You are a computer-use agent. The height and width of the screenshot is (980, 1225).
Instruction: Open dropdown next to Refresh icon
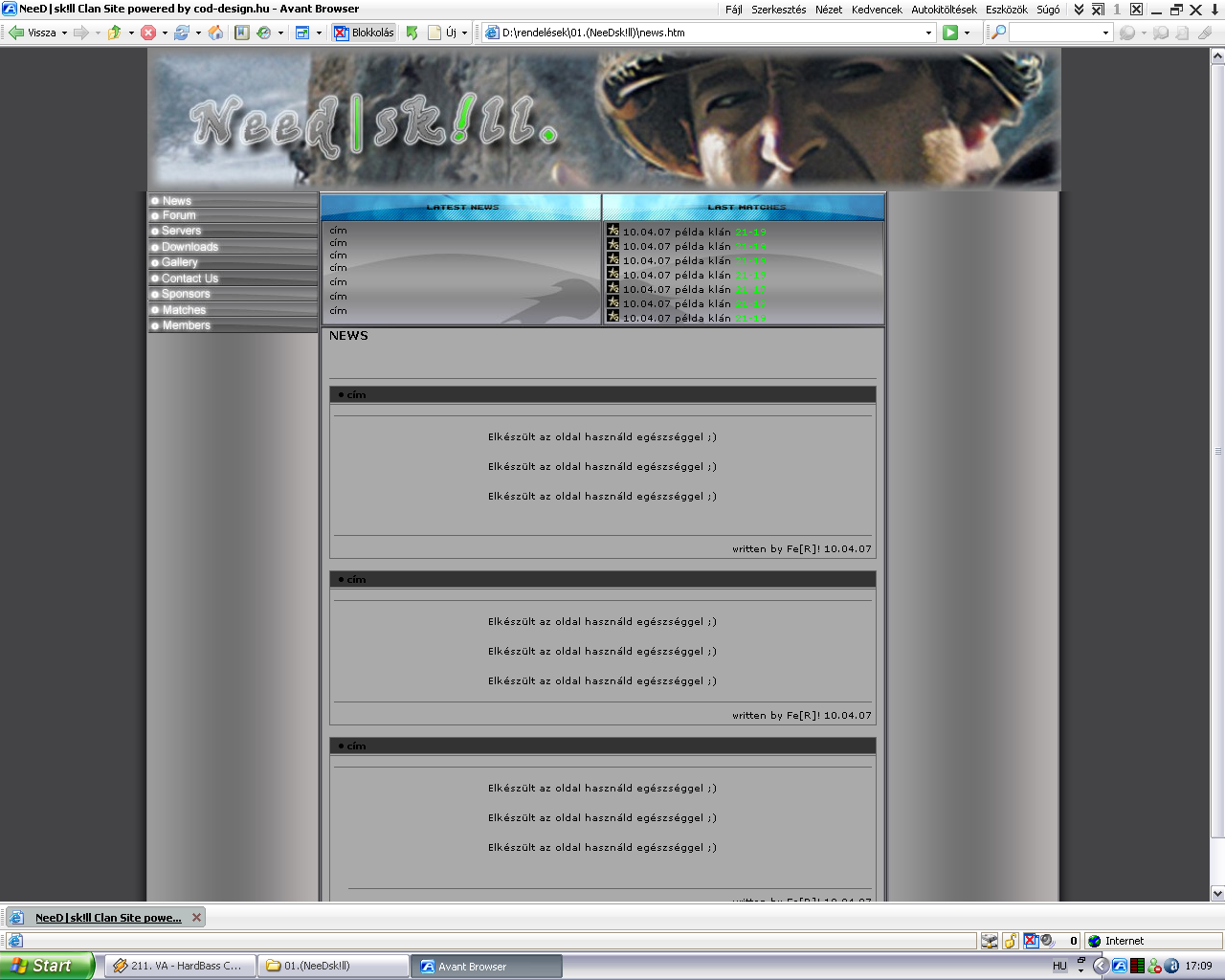(198, 33)
